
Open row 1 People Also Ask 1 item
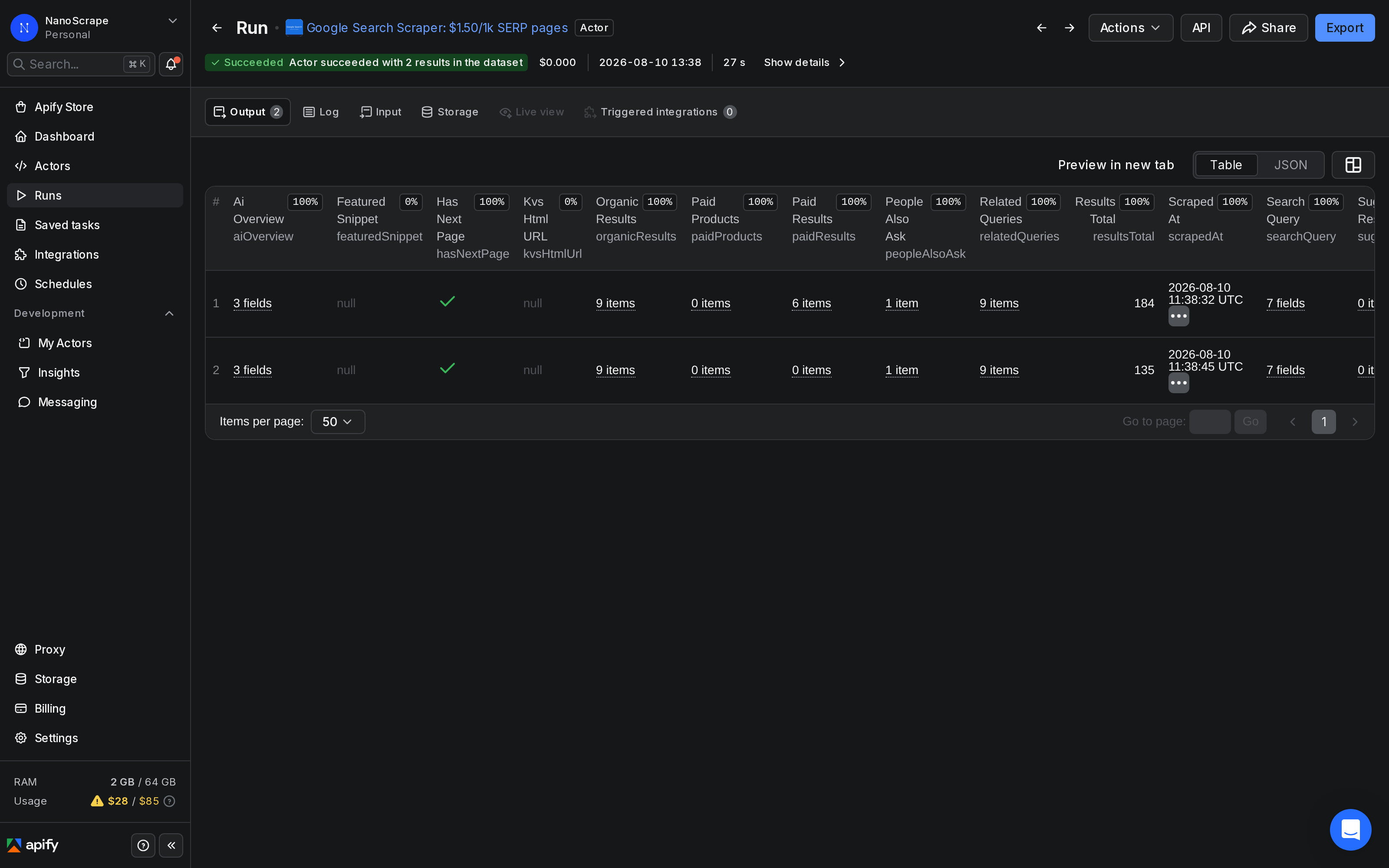(902, 304)
